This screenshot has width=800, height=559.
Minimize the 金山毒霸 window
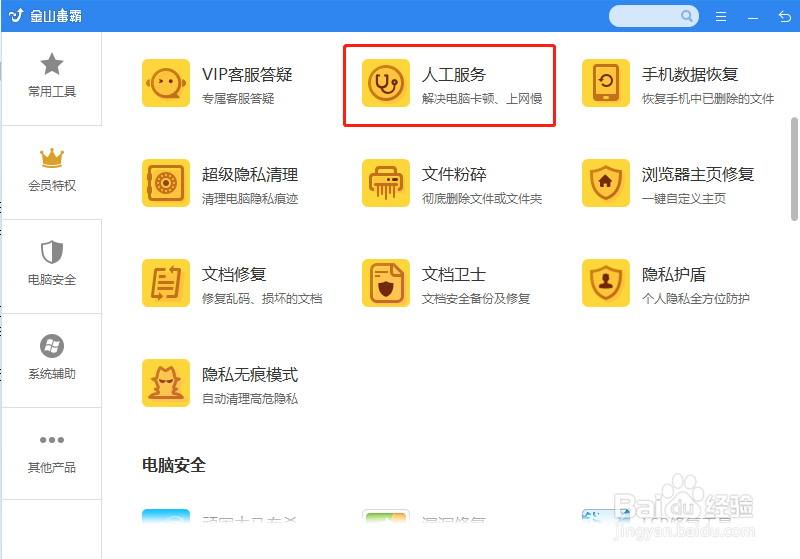[753, 18]
